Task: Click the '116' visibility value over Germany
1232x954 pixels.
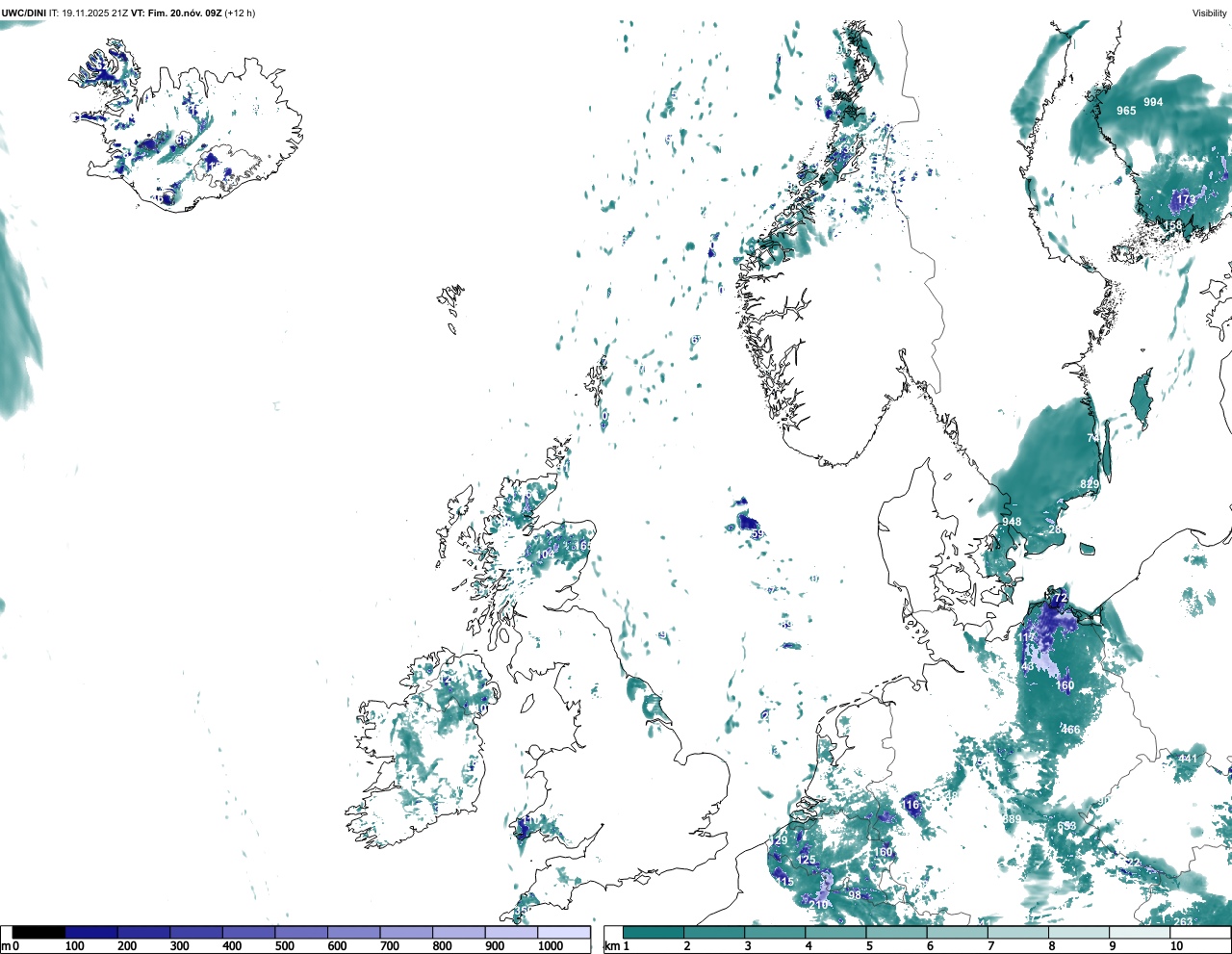Action: point(911,805)
